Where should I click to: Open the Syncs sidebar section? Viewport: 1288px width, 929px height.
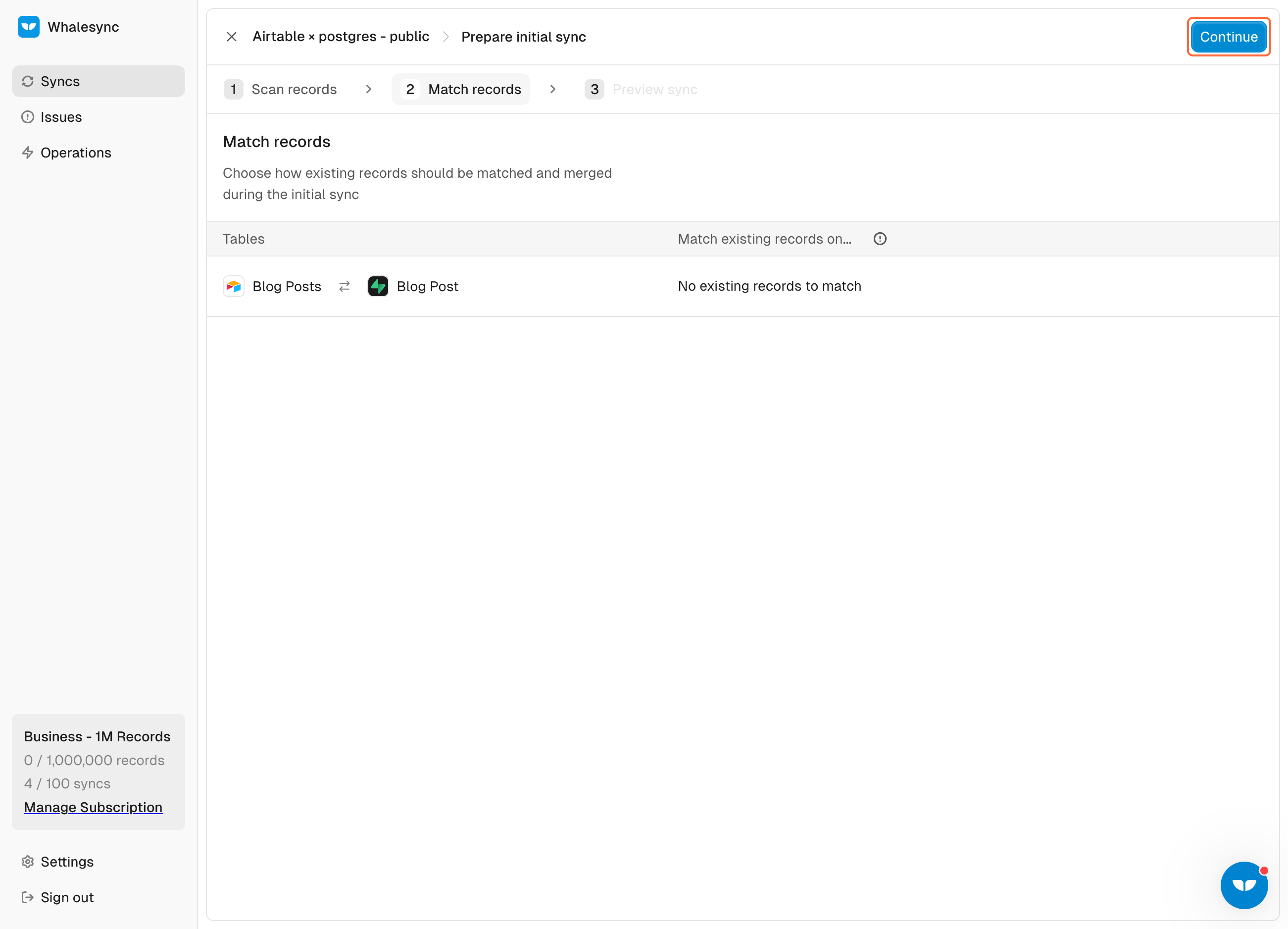[98, 81]
